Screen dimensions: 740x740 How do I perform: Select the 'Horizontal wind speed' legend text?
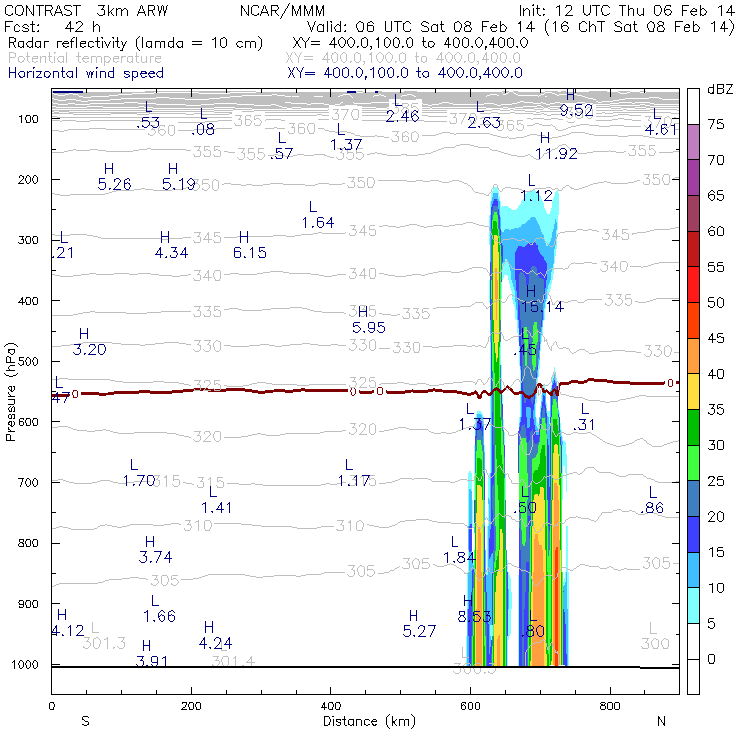[85, 73]
